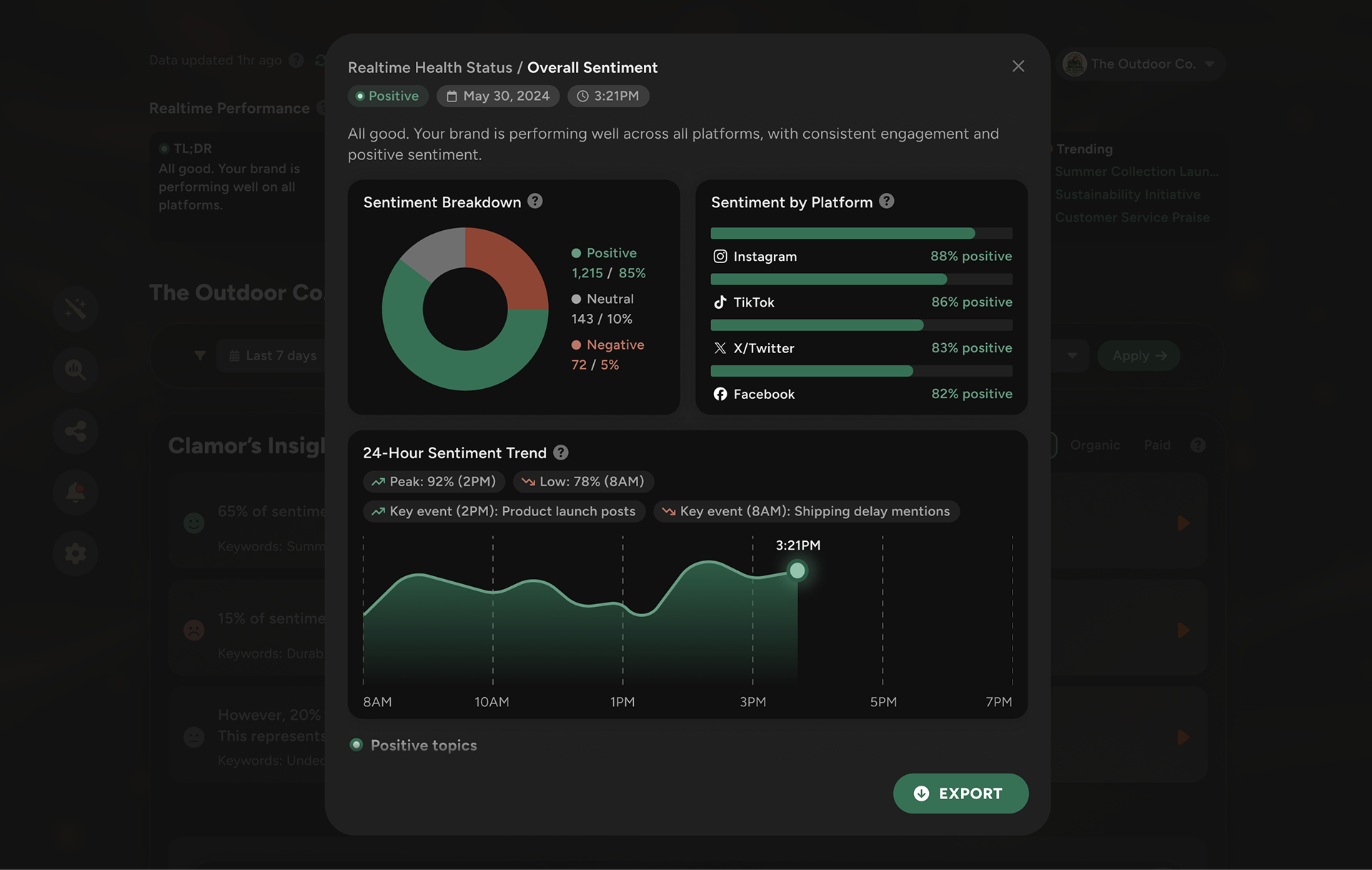Viewport: 1372px width, 870px height.
Task: Open the filter funnel dropdown
Action: click(x=201, y=355)
